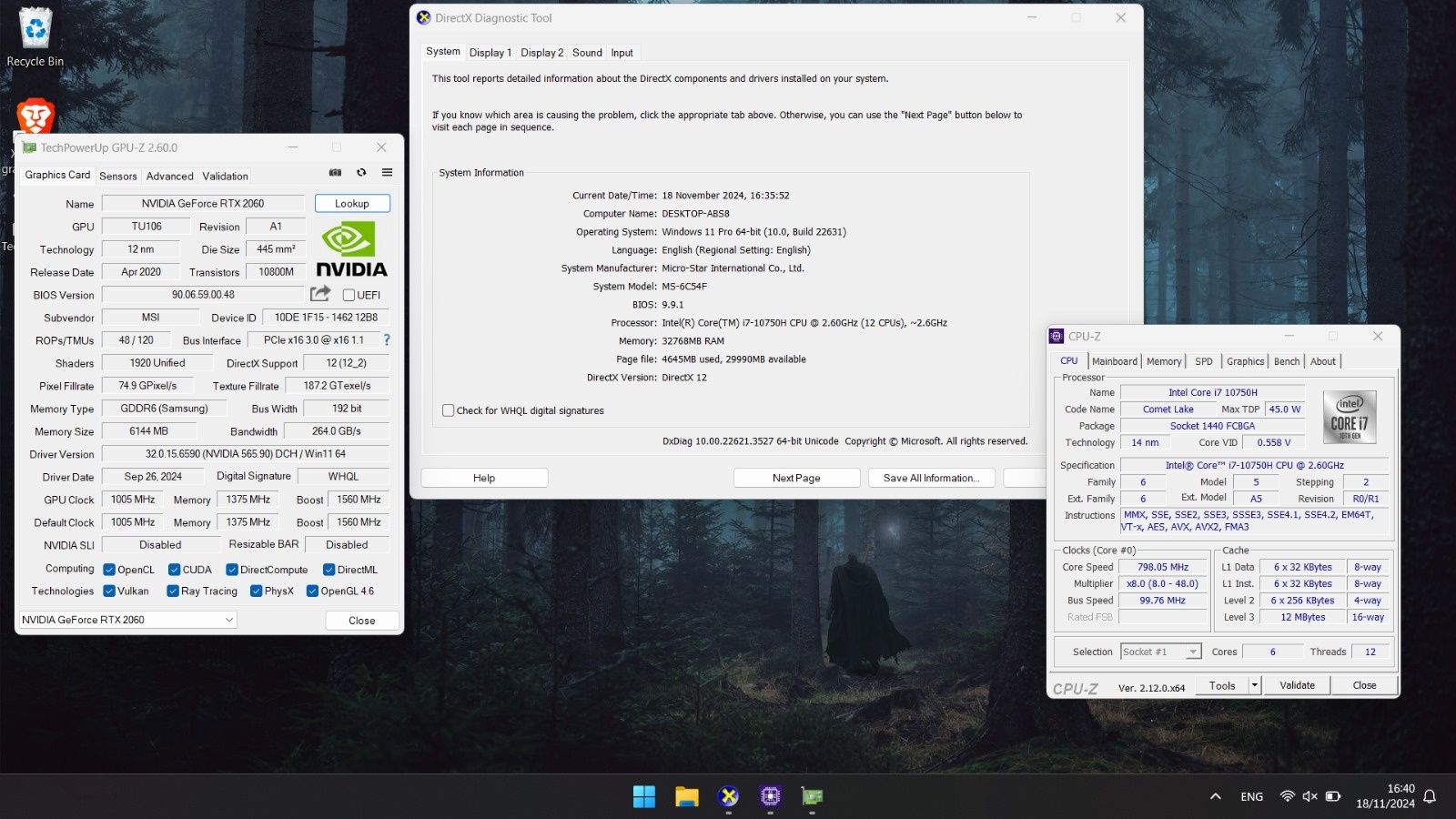Screen dimensions: 1456x819
Task: Click the CPU-Z title bar app icon
Action: (x=1057, y=336)
